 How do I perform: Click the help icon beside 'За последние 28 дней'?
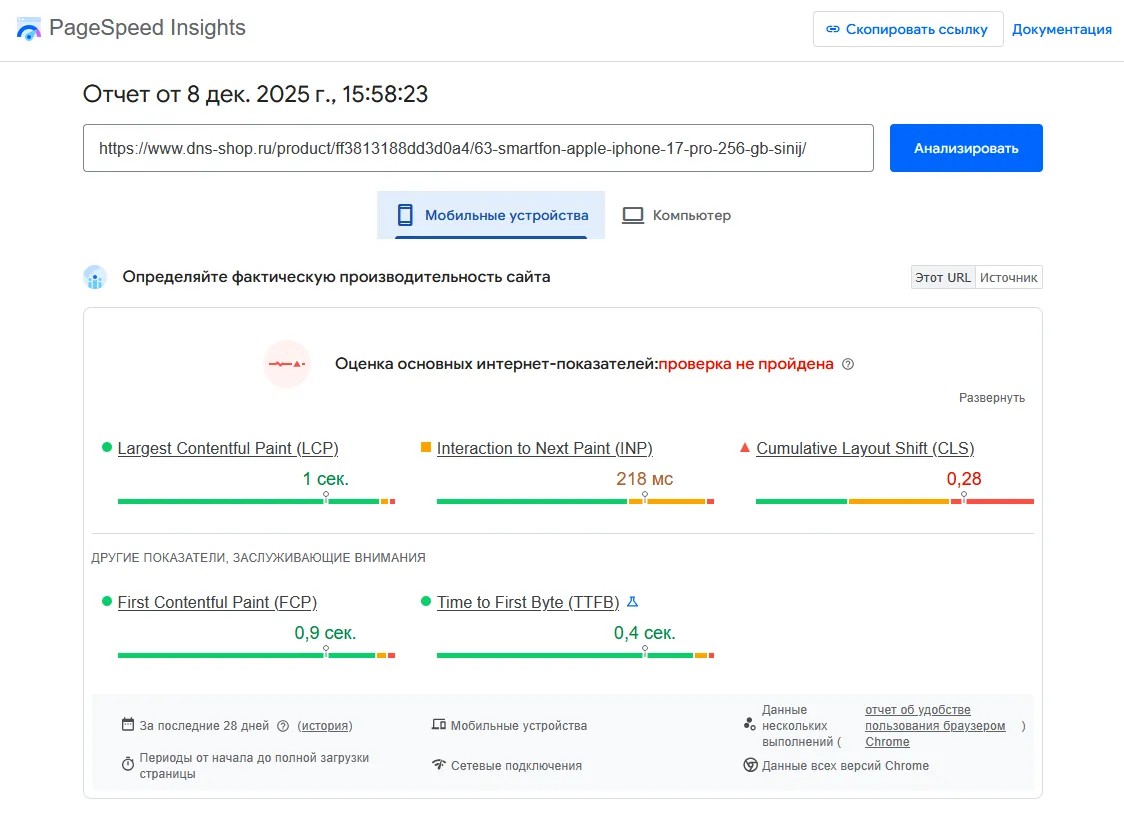click(283, 726)
